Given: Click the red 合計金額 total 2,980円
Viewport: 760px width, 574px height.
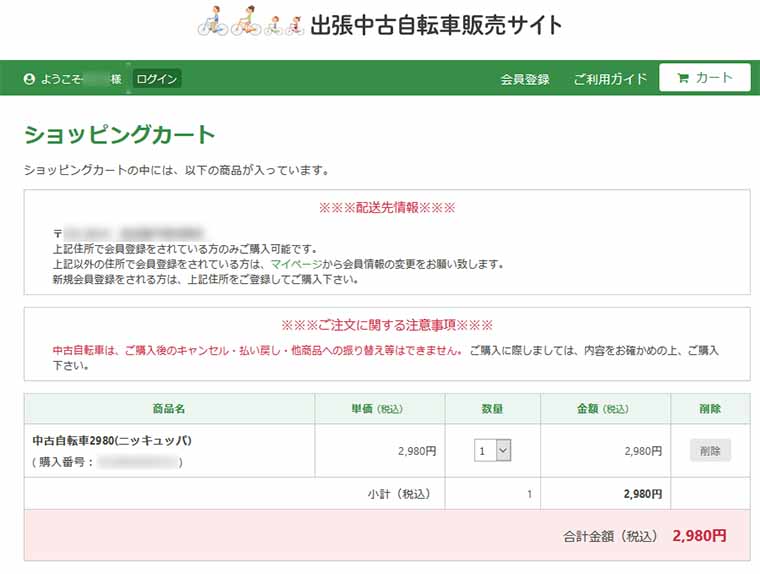Looking at the screenshot, I should point(699,536).
